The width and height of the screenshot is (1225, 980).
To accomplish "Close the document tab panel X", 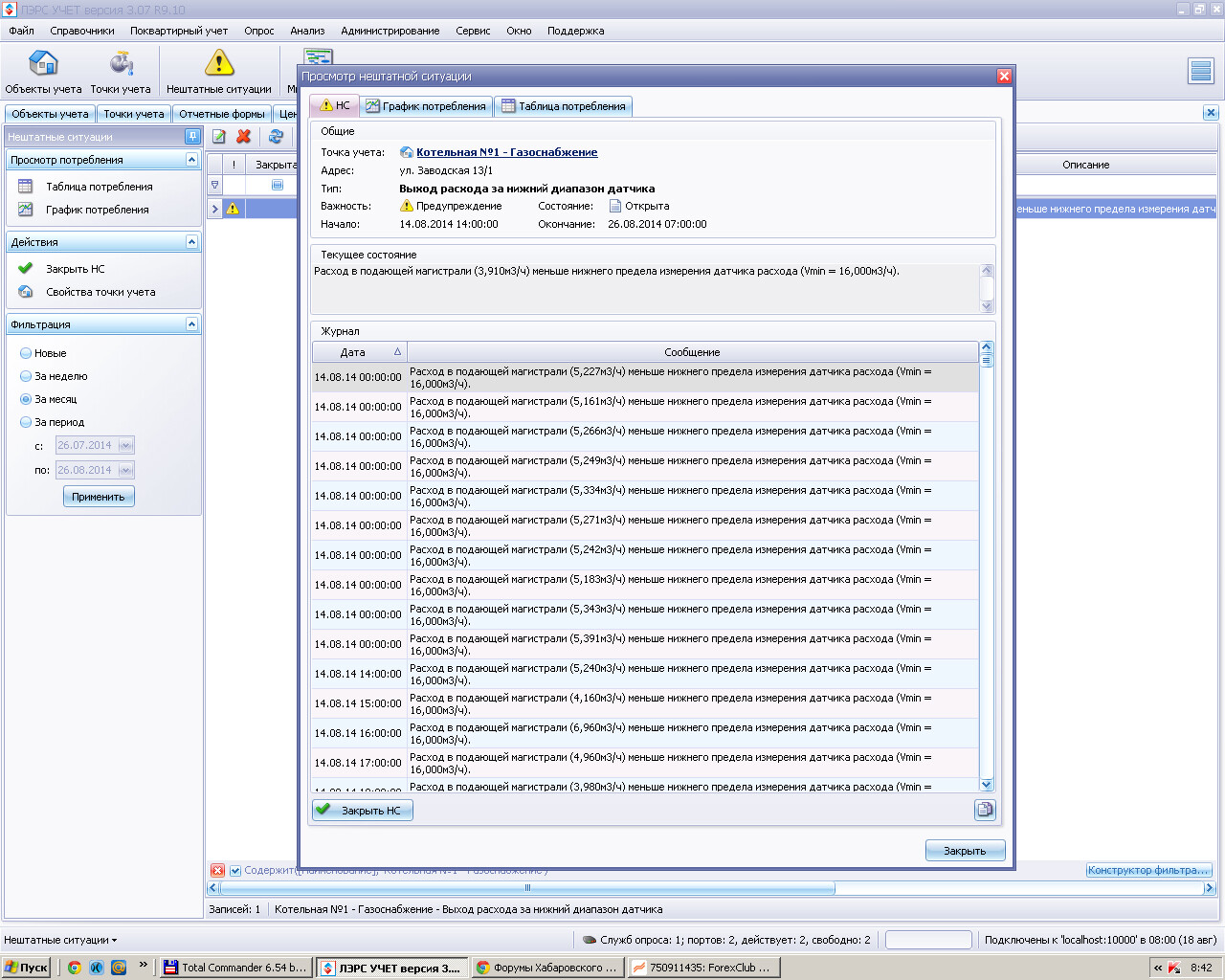I will [1211, 113].
